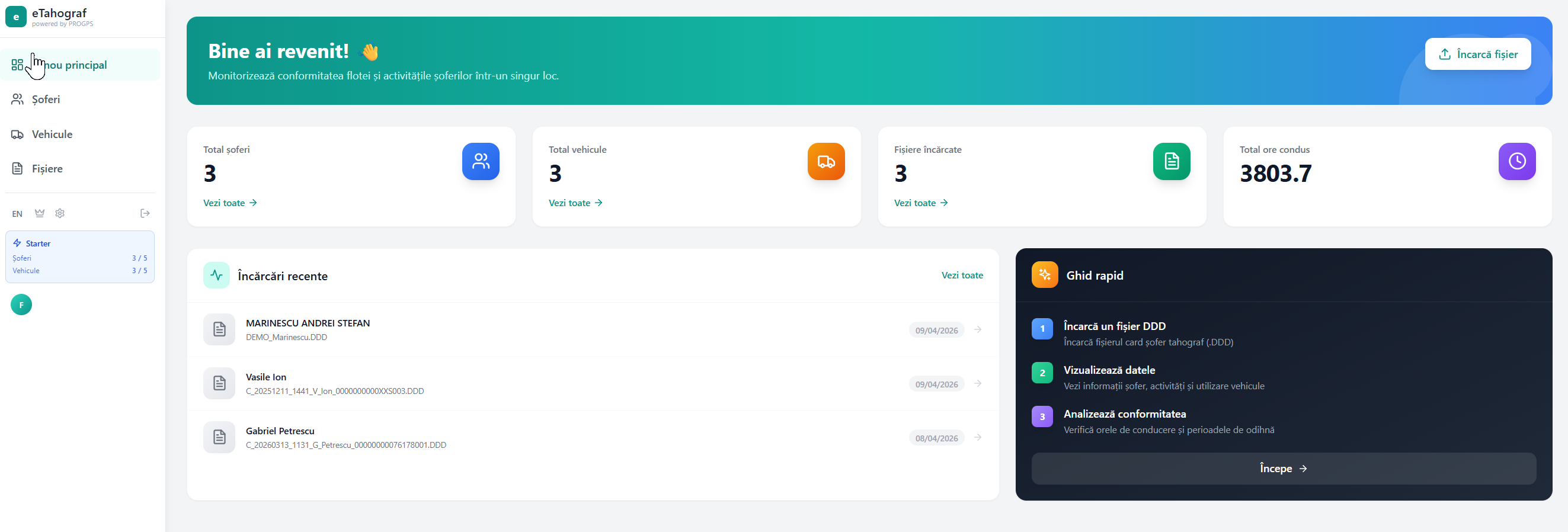The image size is (1568, 532).
Task: Click Vezi toate in Încărcări recente header
Action: 961,275
